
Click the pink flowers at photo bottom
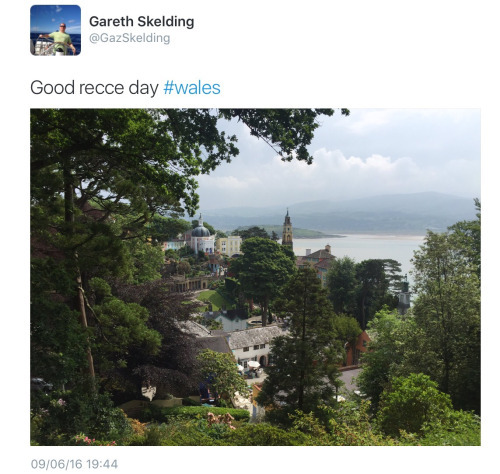coord(221,419)
